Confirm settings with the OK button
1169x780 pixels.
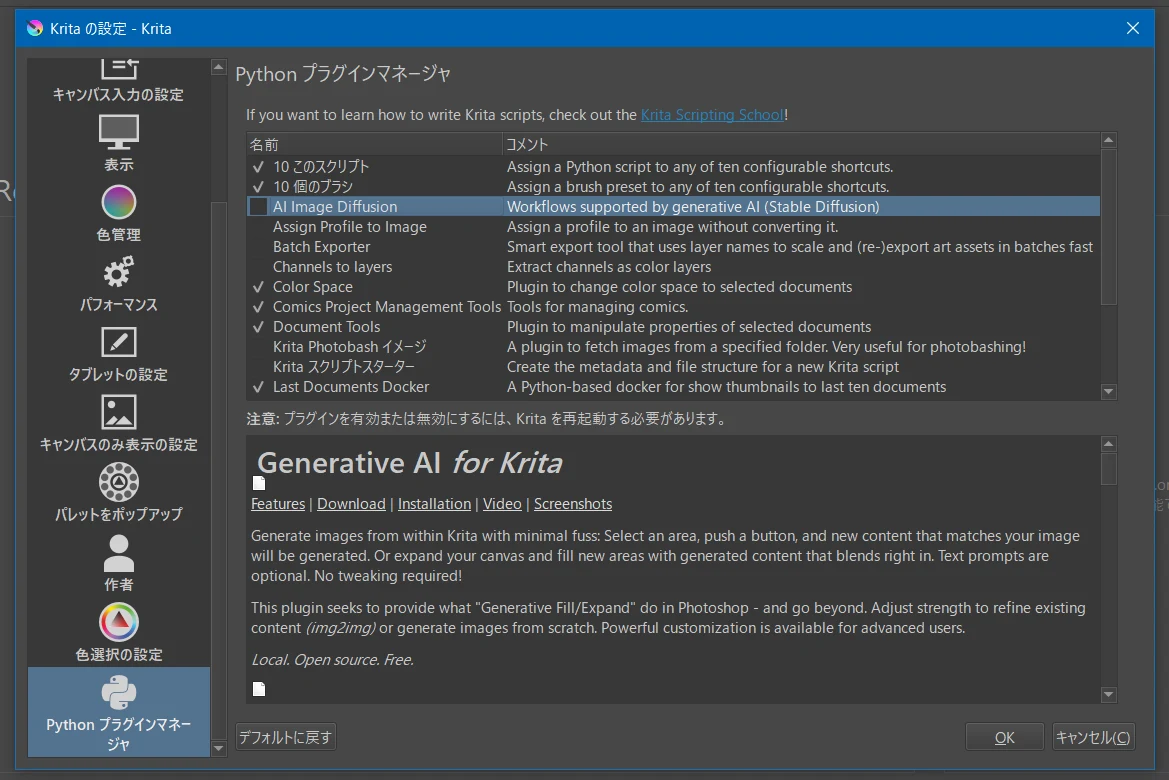1004,737
